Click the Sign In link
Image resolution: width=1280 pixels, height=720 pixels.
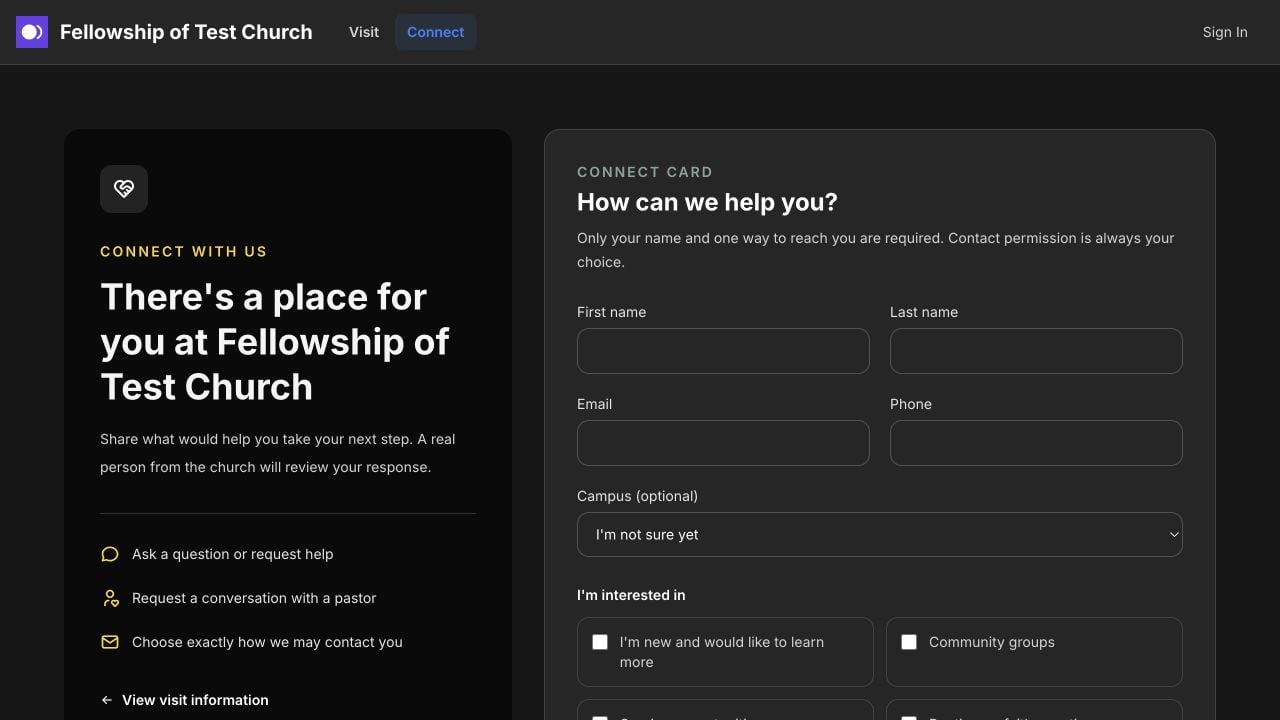click(1225, 32)
